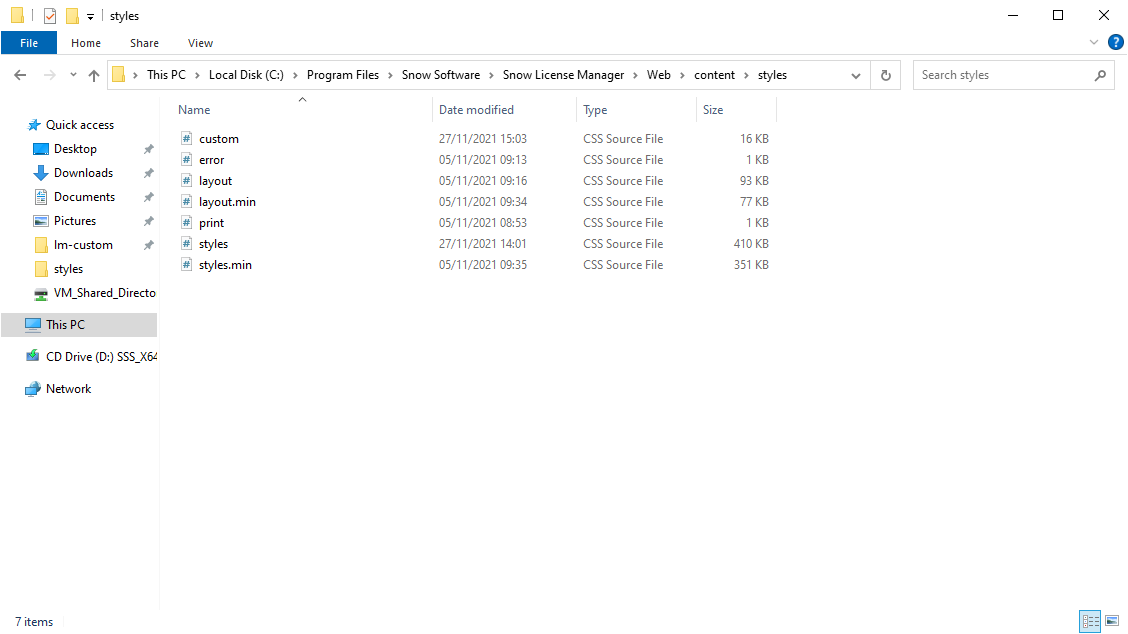Image resolution: width=1128 pixels, height=634 pixels.
Task: Go up one folder level arrow
Action: (x=94, y=75)
